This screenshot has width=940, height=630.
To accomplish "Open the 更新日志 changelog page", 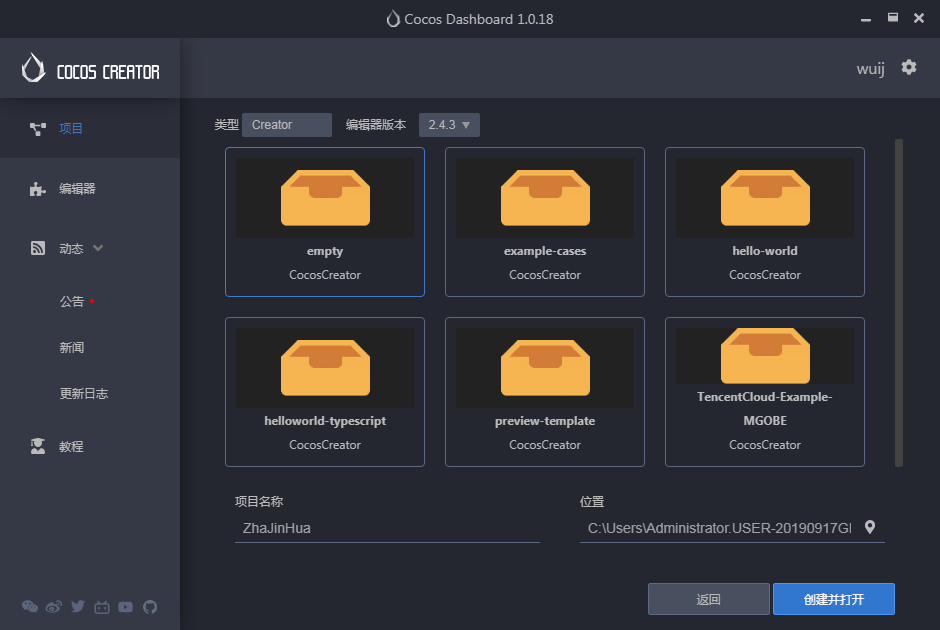I will click(84, 394).
